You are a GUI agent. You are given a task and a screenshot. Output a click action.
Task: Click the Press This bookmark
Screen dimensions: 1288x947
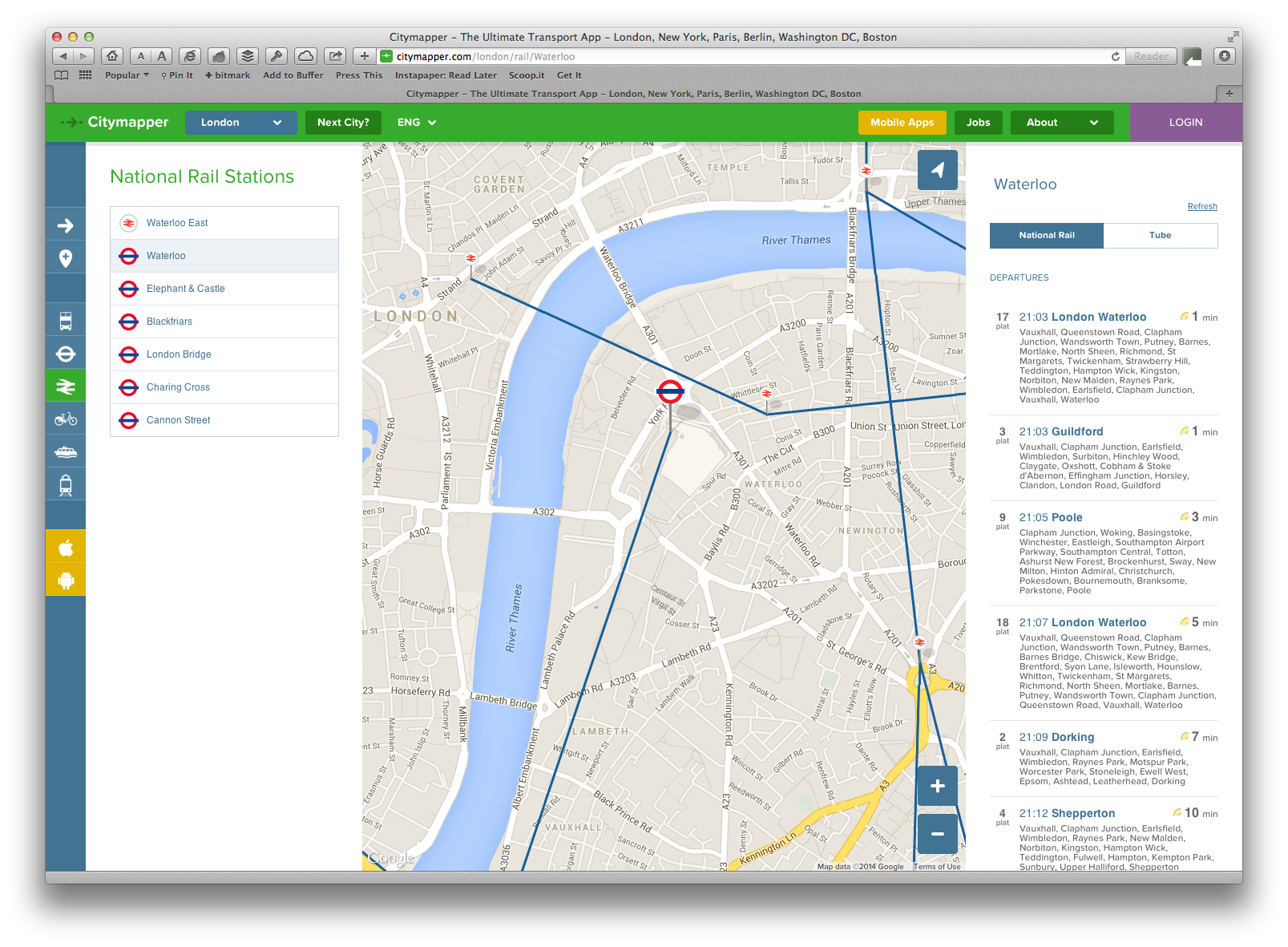point(359,75)
